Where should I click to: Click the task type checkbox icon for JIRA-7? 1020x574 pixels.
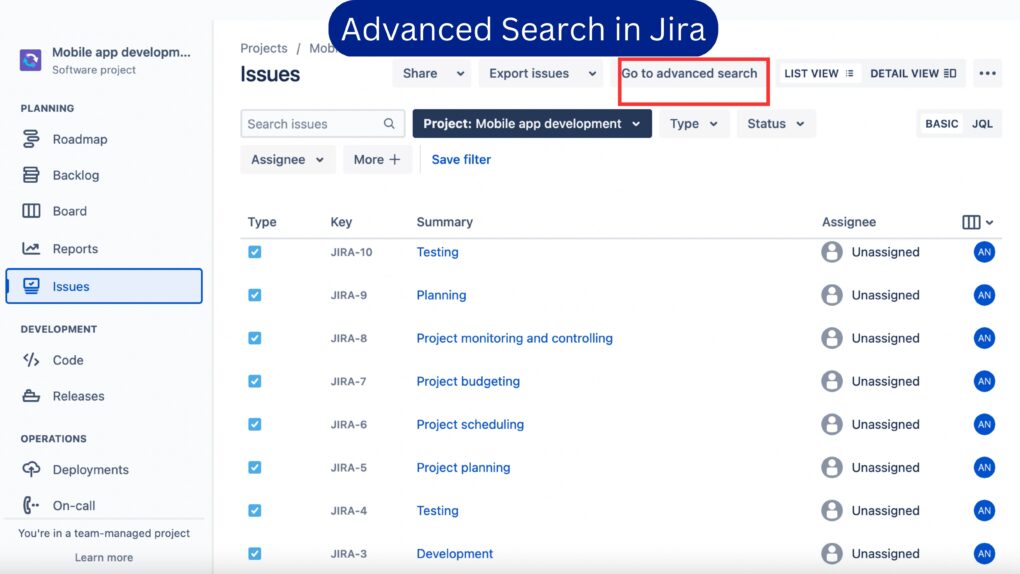(x=254, y=381)
